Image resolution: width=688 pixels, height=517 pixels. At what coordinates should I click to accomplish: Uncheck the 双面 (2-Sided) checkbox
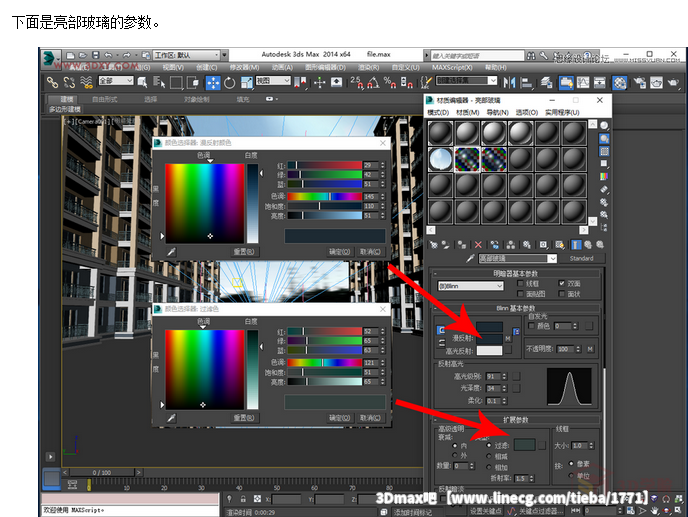pos(562,284)
